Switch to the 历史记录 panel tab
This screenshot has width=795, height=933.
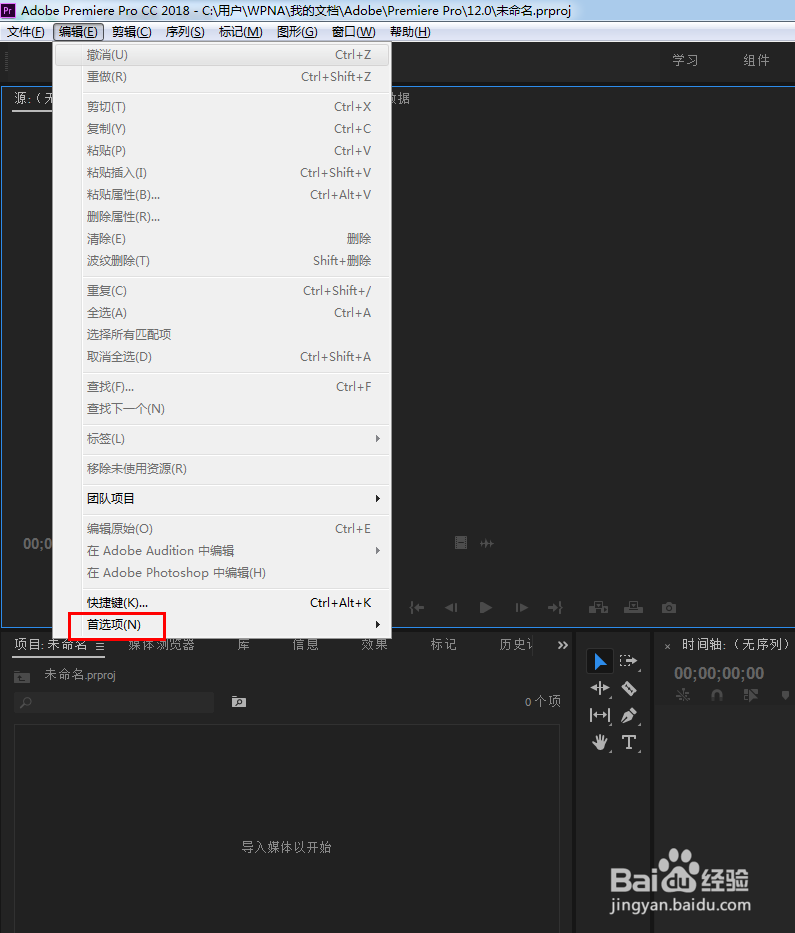[x=516, y=645]
